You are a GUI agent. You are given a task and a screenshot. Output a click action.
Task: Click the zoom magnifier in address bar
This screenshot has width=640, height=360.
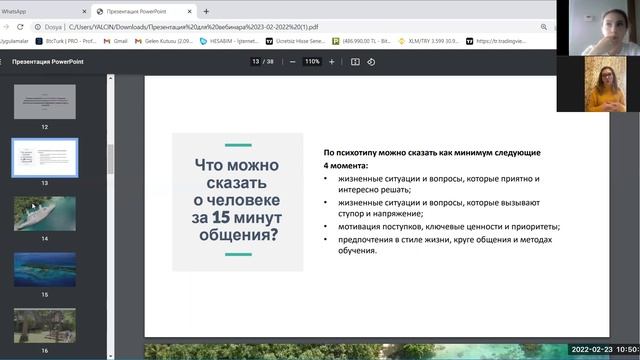click(x=544, y=27)
